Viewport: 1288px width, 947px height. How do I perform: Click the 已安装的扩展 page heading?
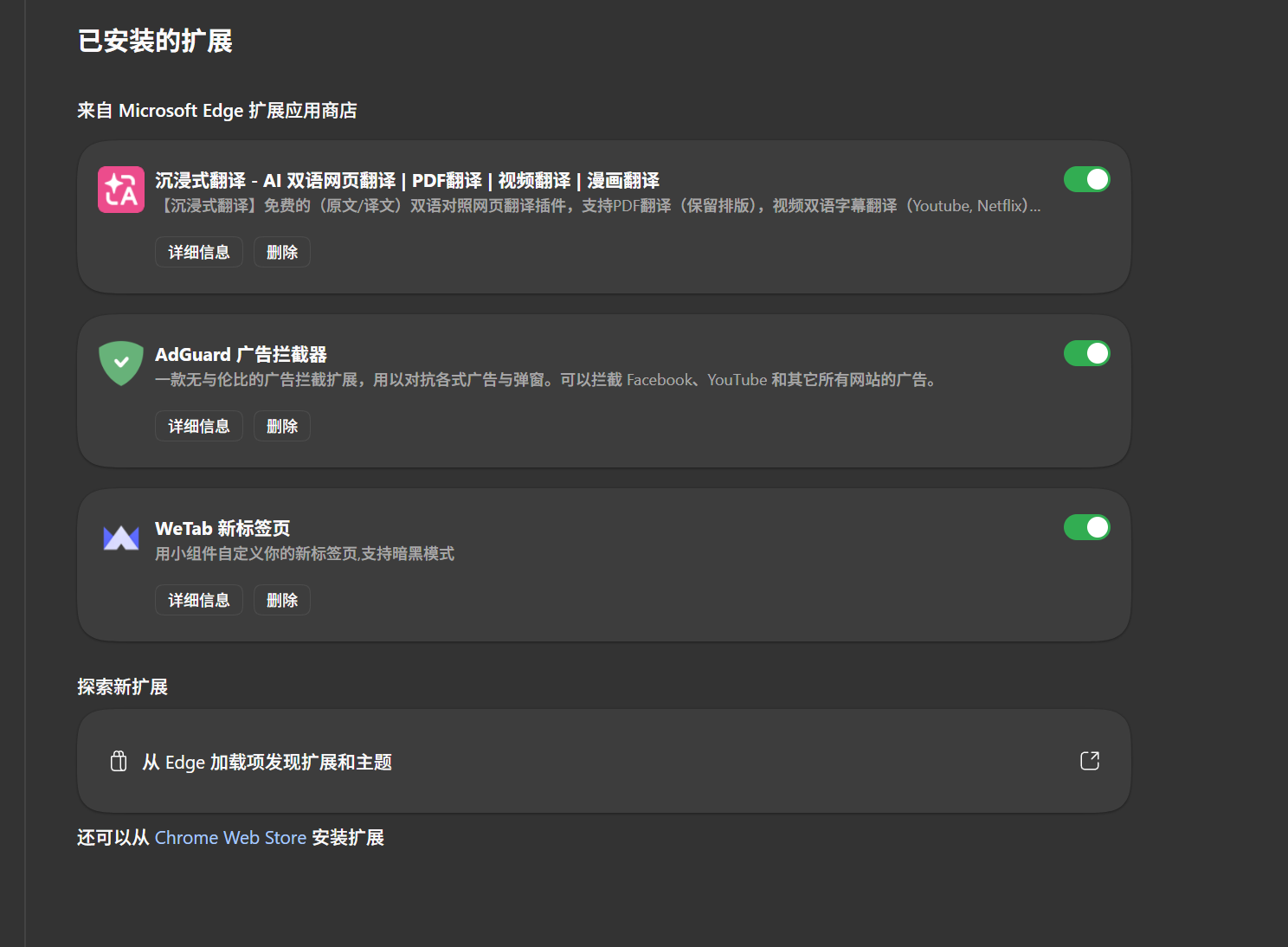155,41
